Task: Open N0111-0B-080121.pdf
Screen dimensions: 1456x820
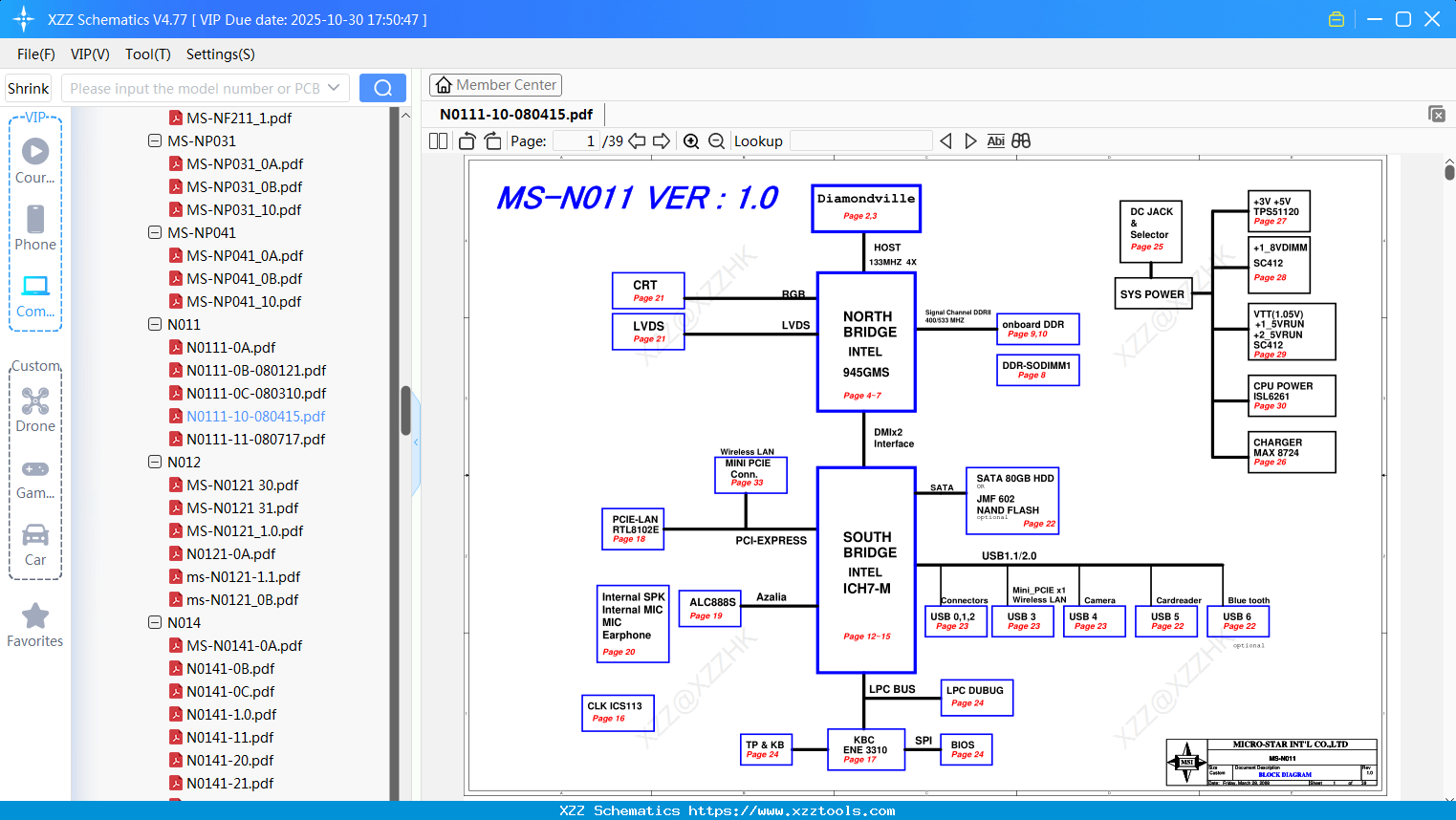Action: [256, 370]
